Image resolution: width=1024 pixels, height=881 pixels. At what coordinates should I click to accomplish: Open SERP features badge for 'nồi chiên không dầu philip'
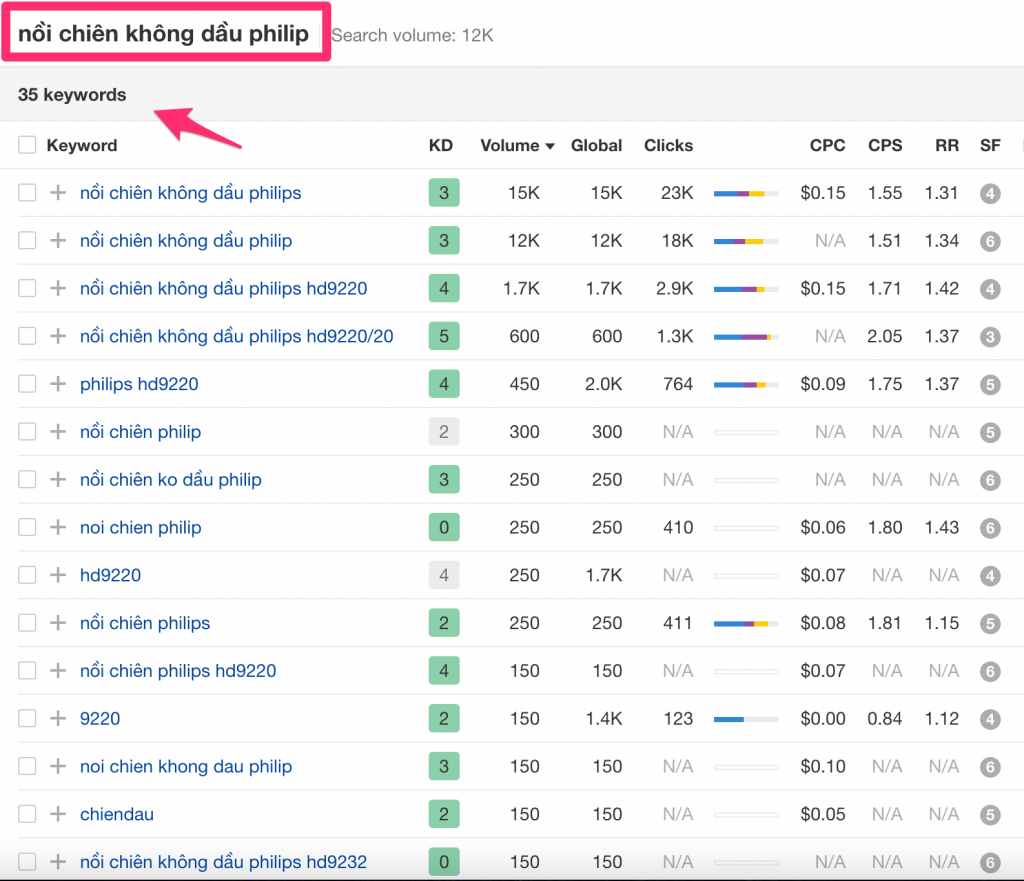pos(990,241)
